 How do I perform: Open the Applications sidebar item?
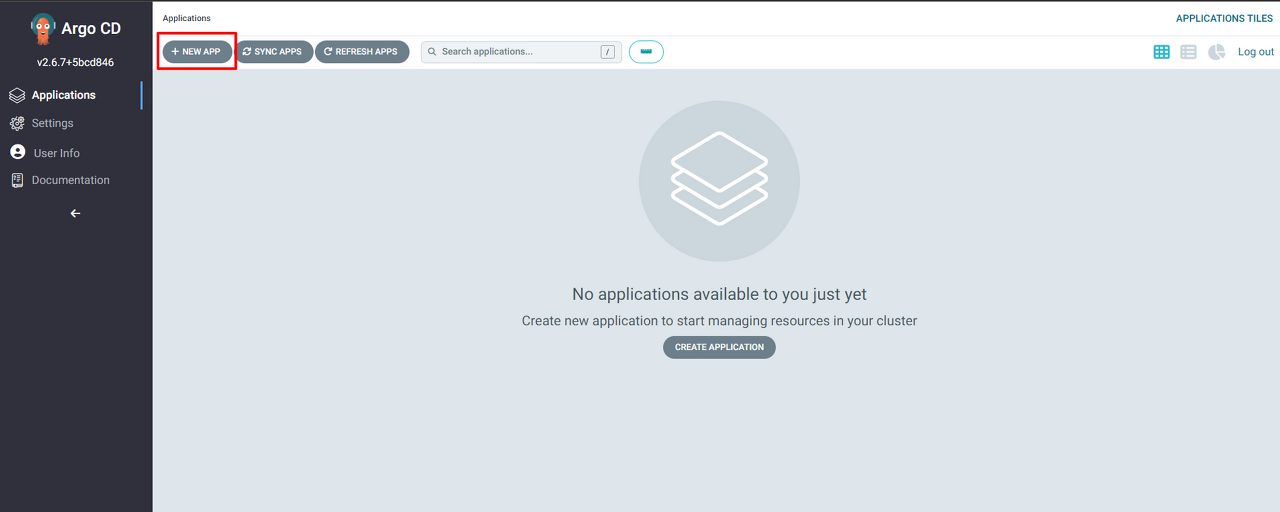[x=64, y=95]
